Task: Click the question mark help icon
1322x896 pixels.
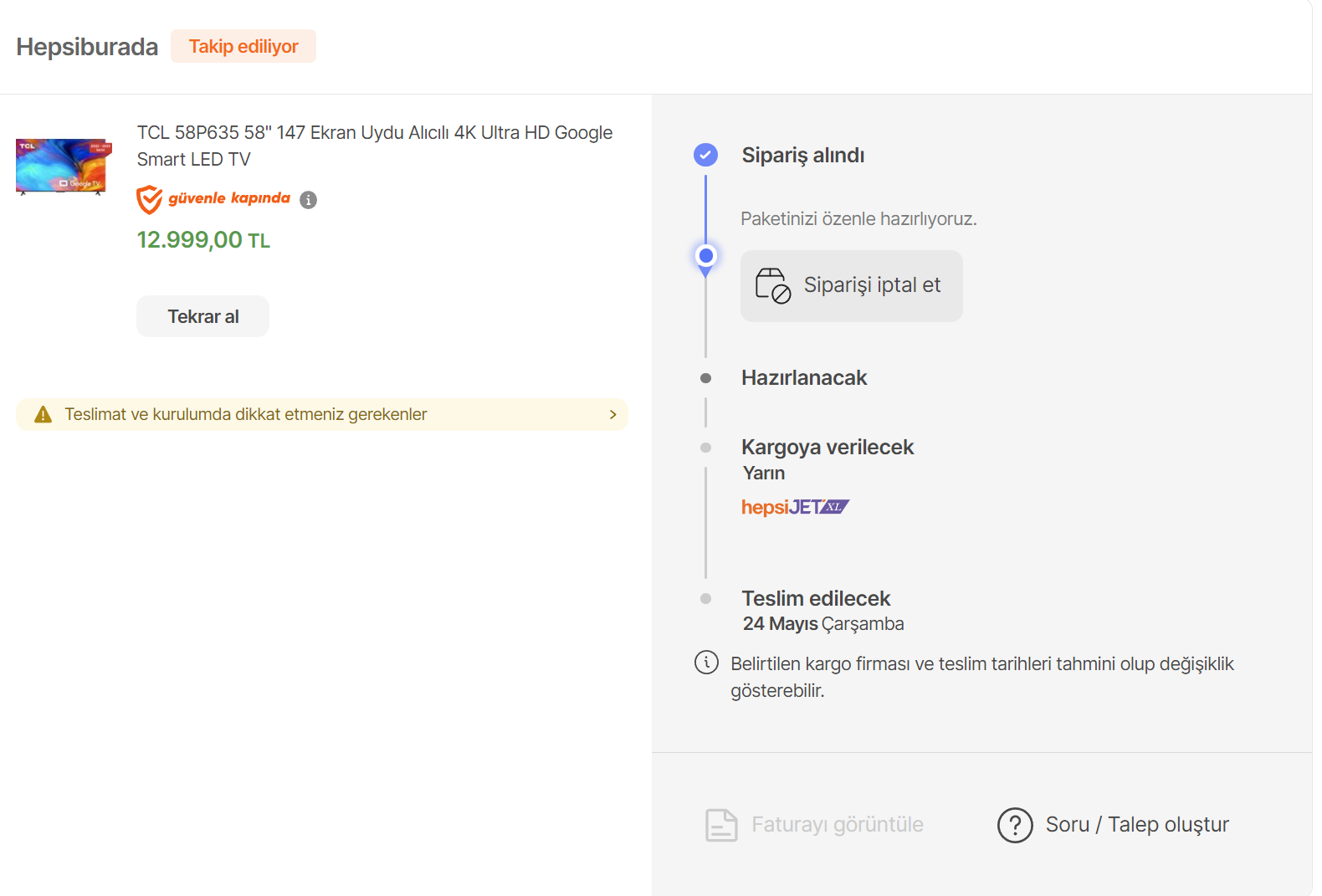Action: pos(1014,825)
